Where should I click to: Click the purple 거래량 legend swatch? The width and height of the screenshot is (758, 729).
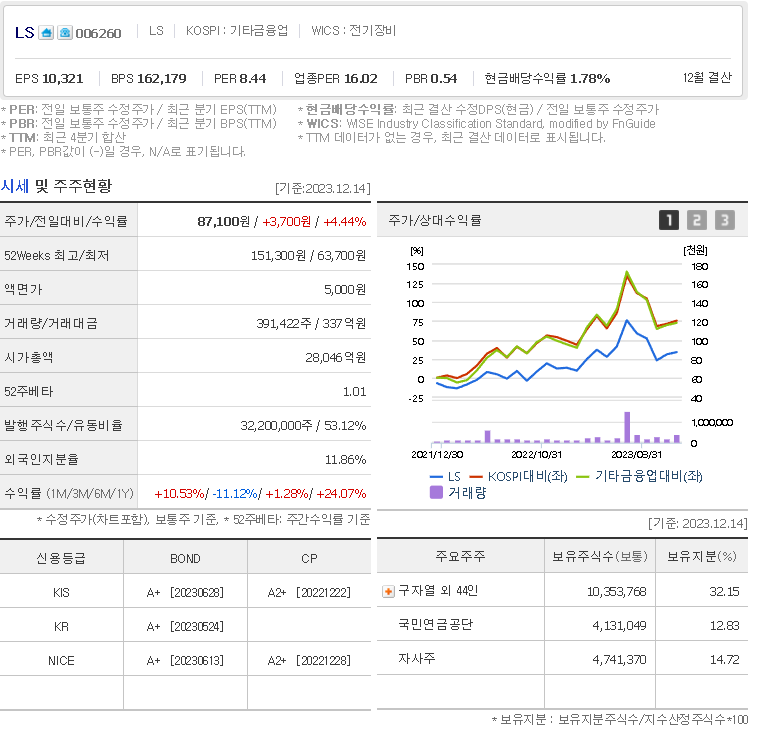pos(436,493)
